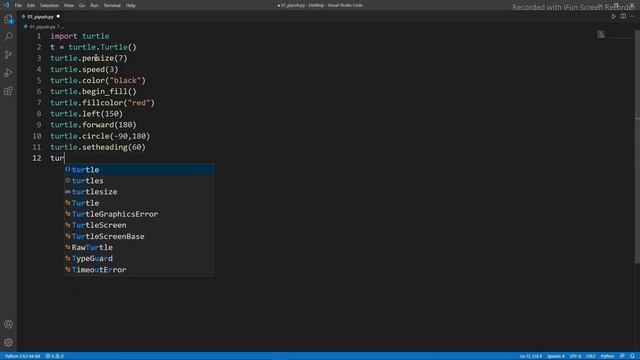640x360 pixels.
Task: Open the File menu
Action: (18, 5)
